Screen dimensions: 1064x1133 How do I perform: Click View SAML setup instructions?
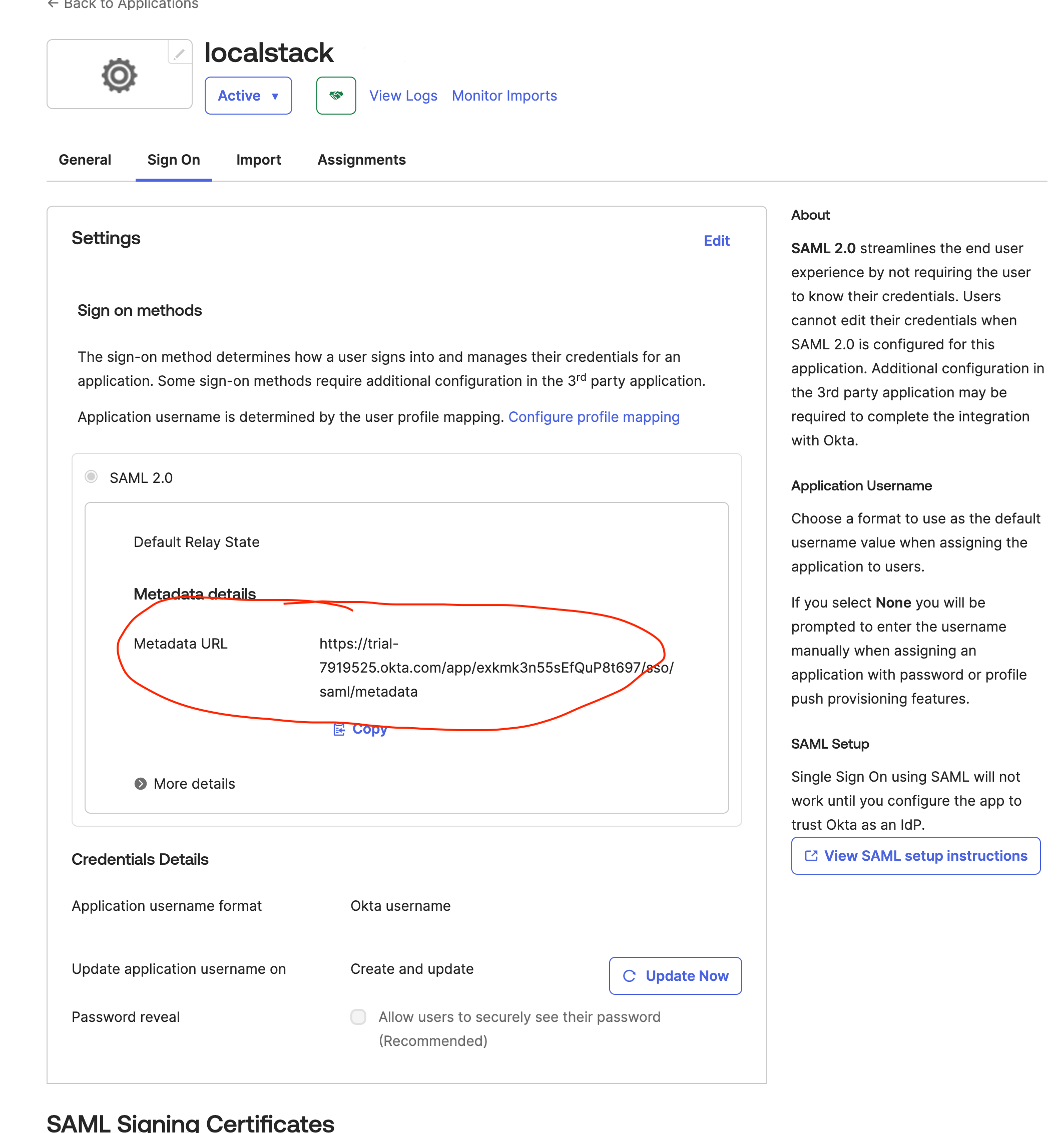(915, 855)
